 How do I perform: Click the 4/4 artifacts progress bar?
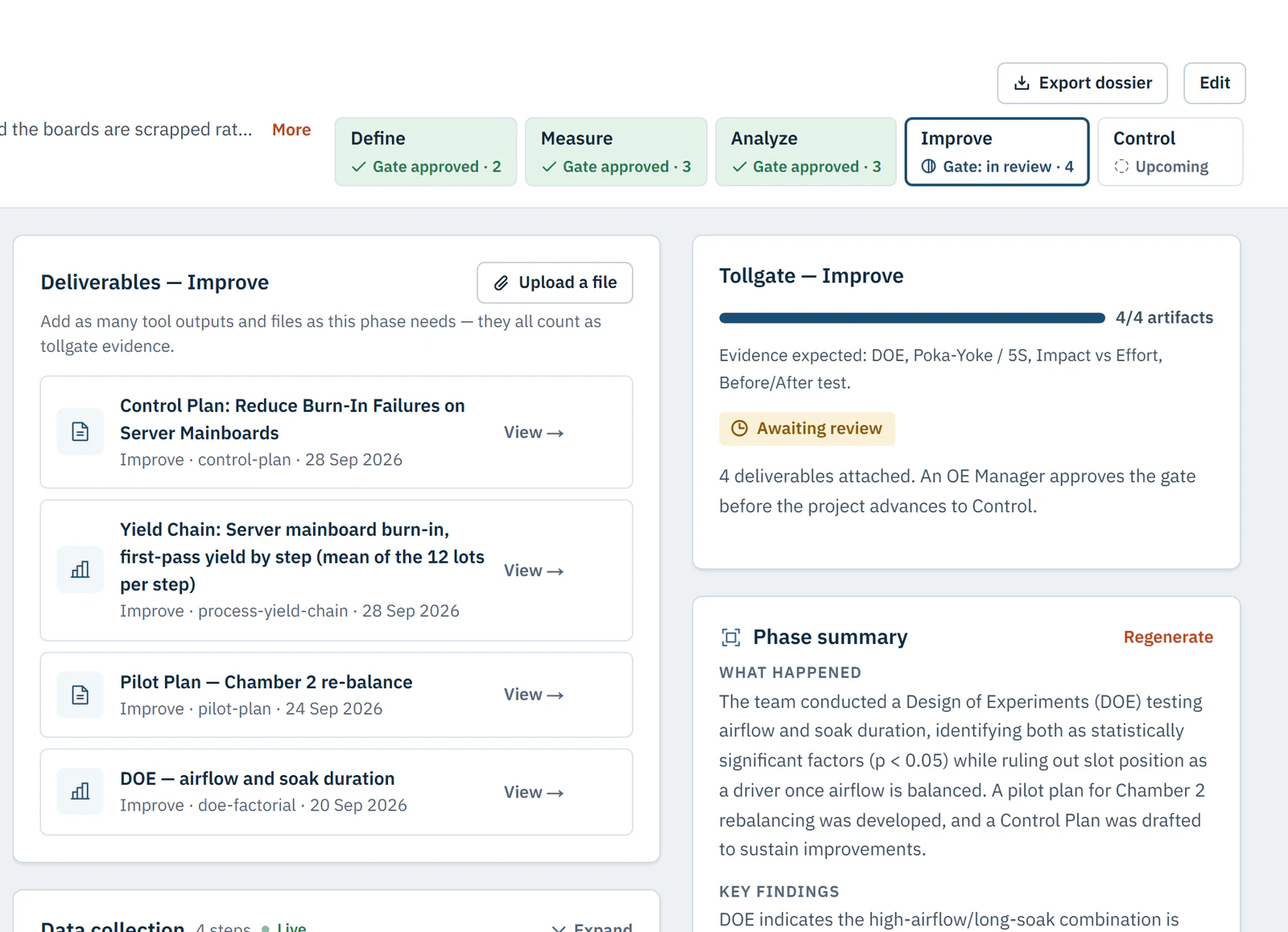(x=912, y=318)
